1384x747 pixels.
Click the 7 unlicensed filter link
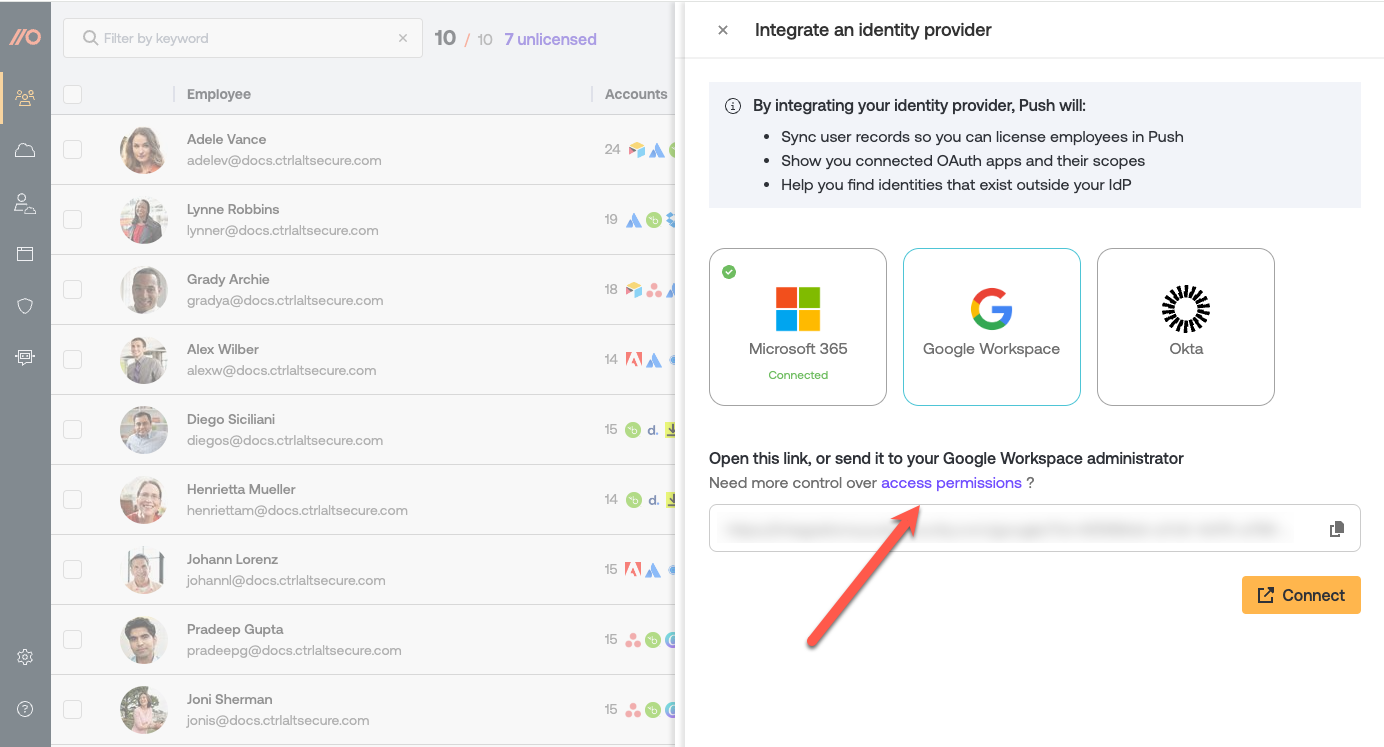550,39
